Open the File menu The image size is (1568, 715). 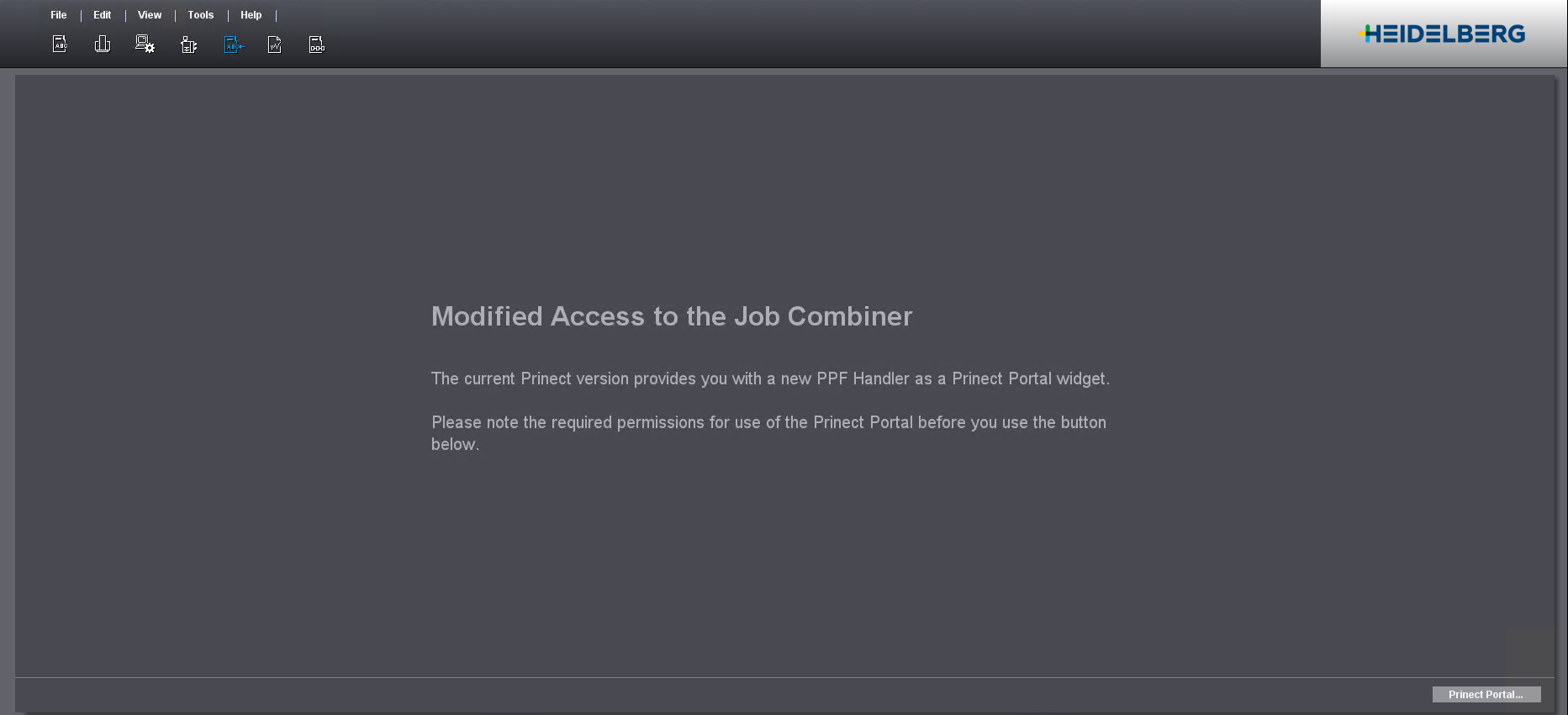58,15
